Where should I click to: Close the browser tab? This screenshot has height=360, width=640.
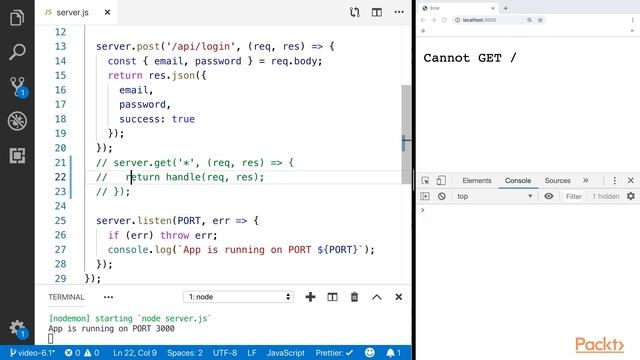pyautogui.click(x=493, y=8)
